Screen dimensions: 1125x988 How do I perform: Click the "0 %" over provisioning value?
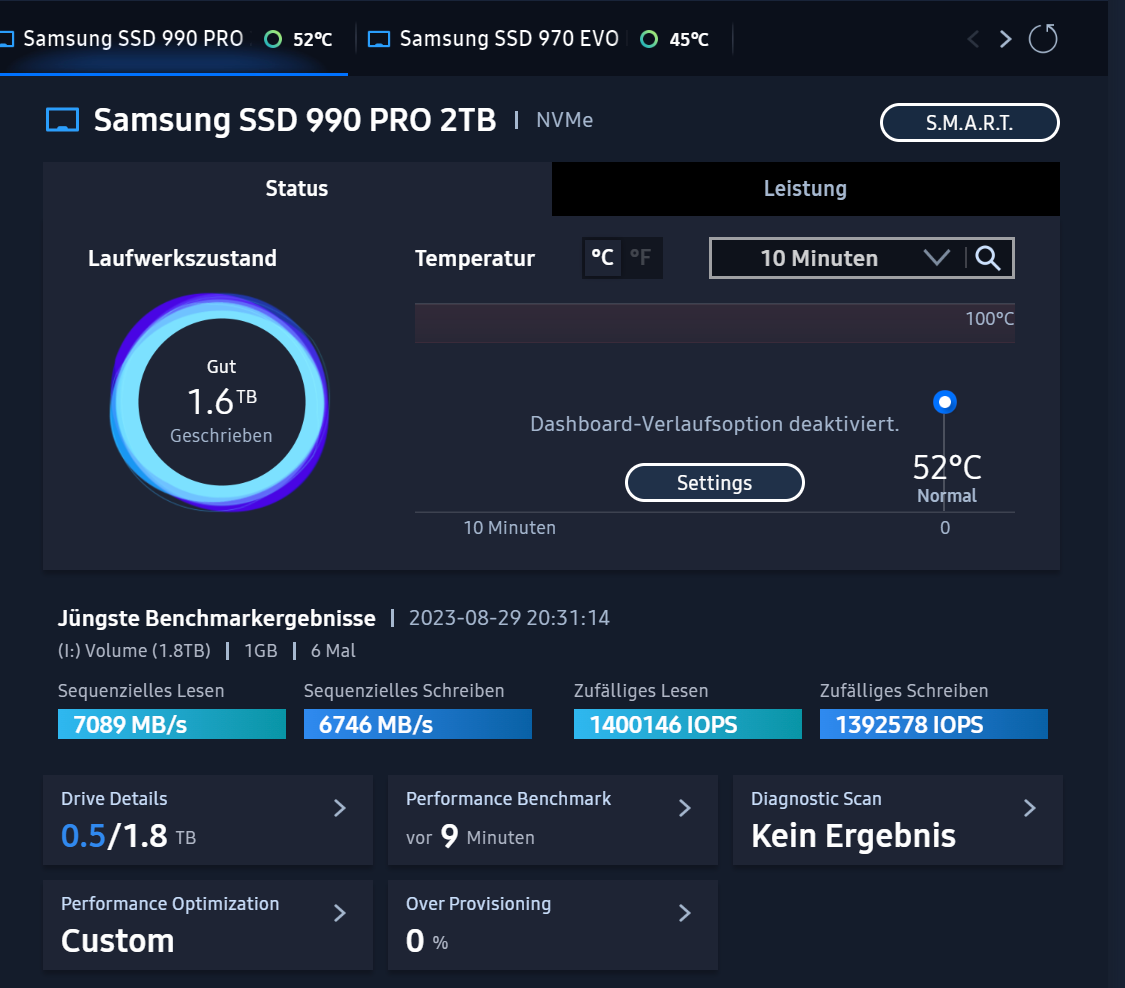tap(427, 941)
